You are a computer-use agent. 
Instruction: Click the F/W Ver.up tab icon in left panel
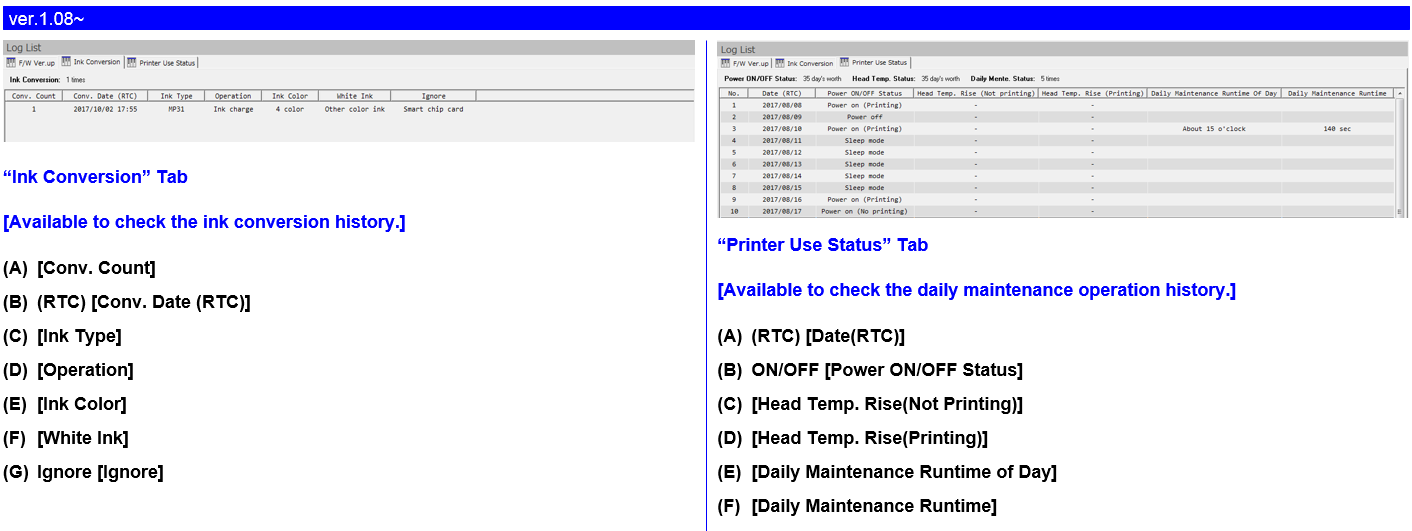pyautogui.click(x=11, y=62)
